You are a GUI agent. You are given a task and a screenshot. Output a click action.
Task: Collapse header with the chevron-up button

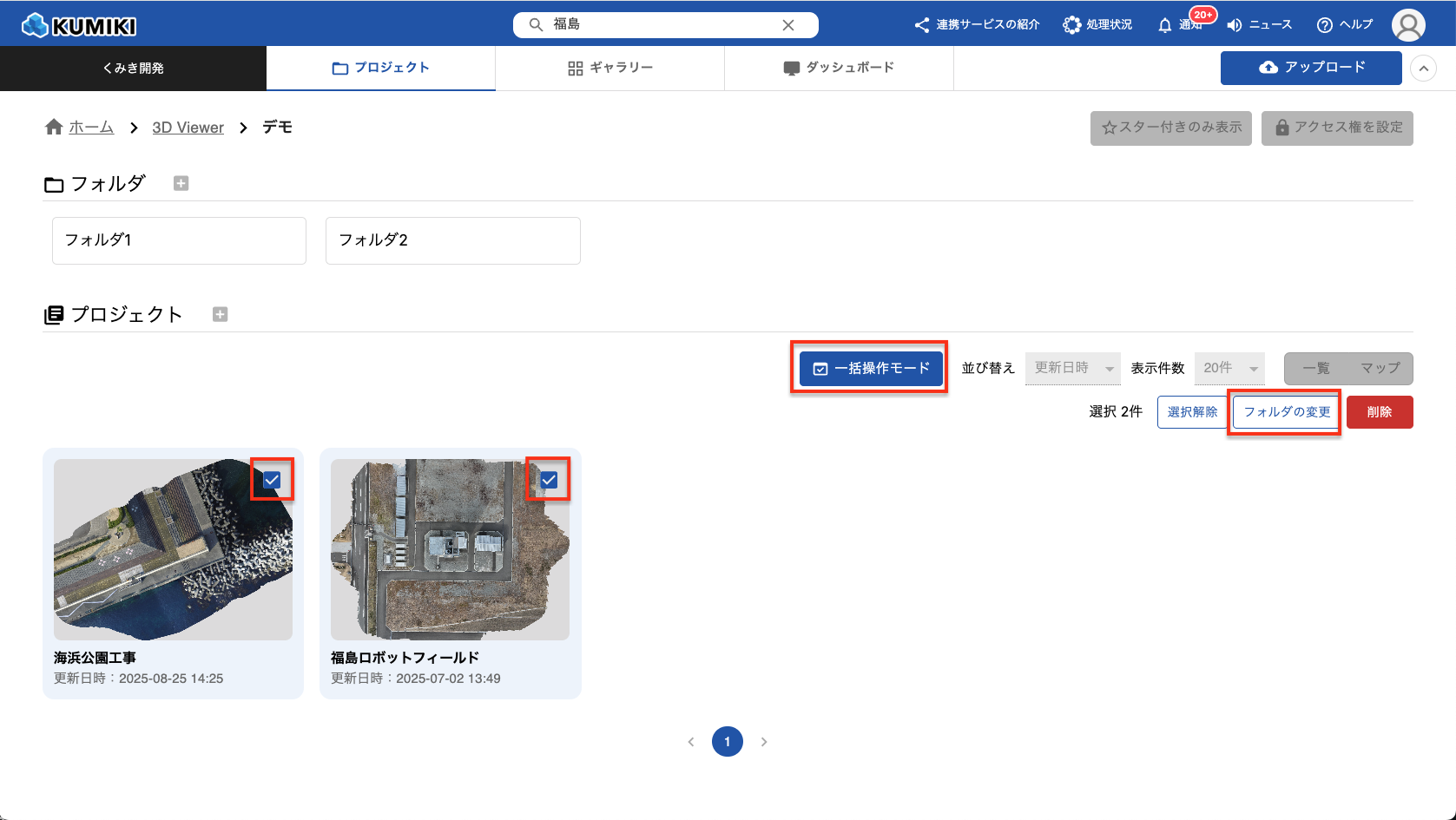(1423, 69)
